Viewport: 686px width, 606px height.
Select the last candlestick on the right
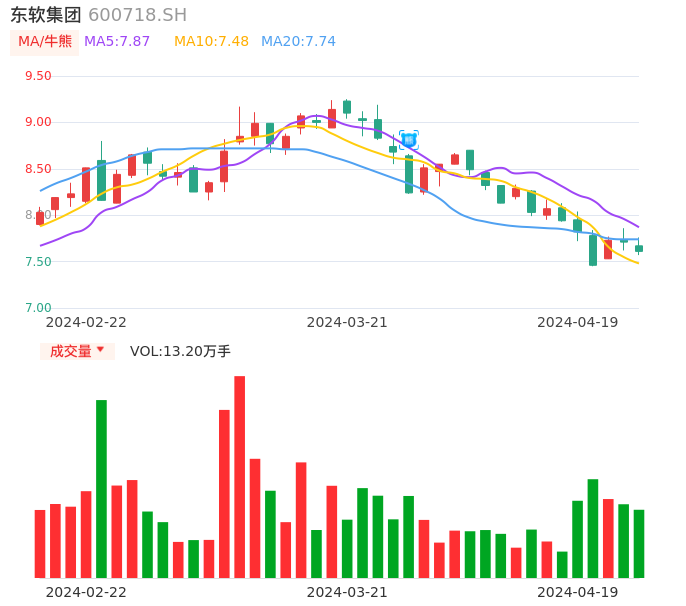click(639, 248)
